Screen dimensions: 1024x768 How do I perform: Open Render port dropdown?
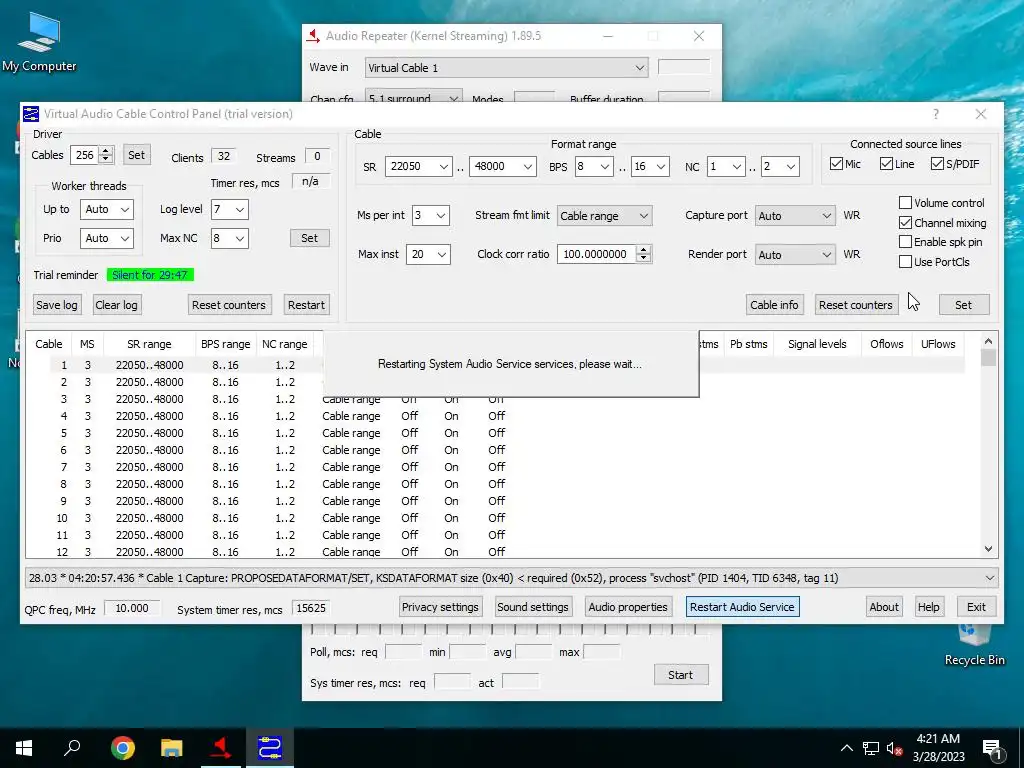(x=795, y=255)
